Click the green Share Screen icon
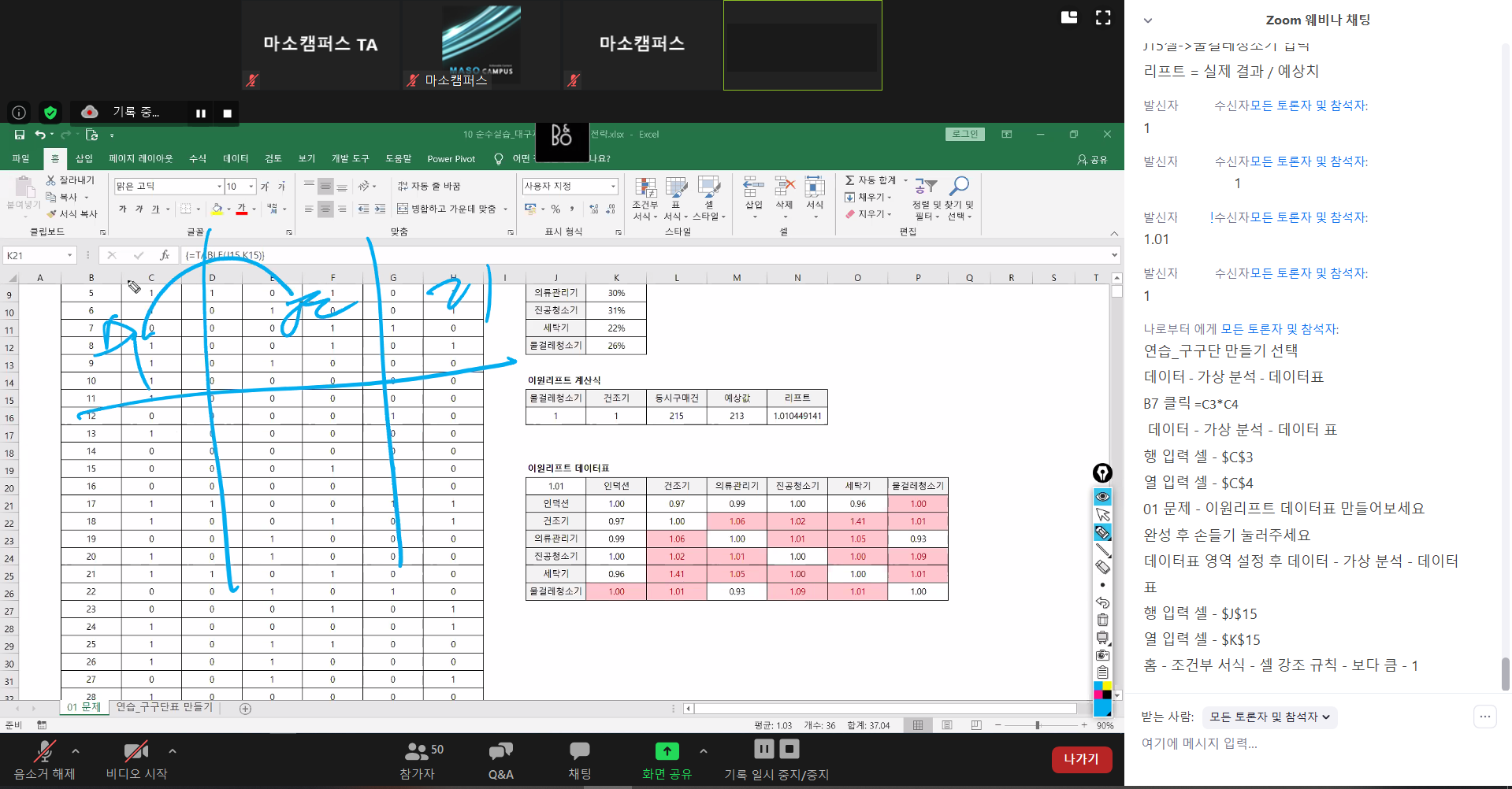This screenshot has width=1512, height=789. tap(667, 751)
